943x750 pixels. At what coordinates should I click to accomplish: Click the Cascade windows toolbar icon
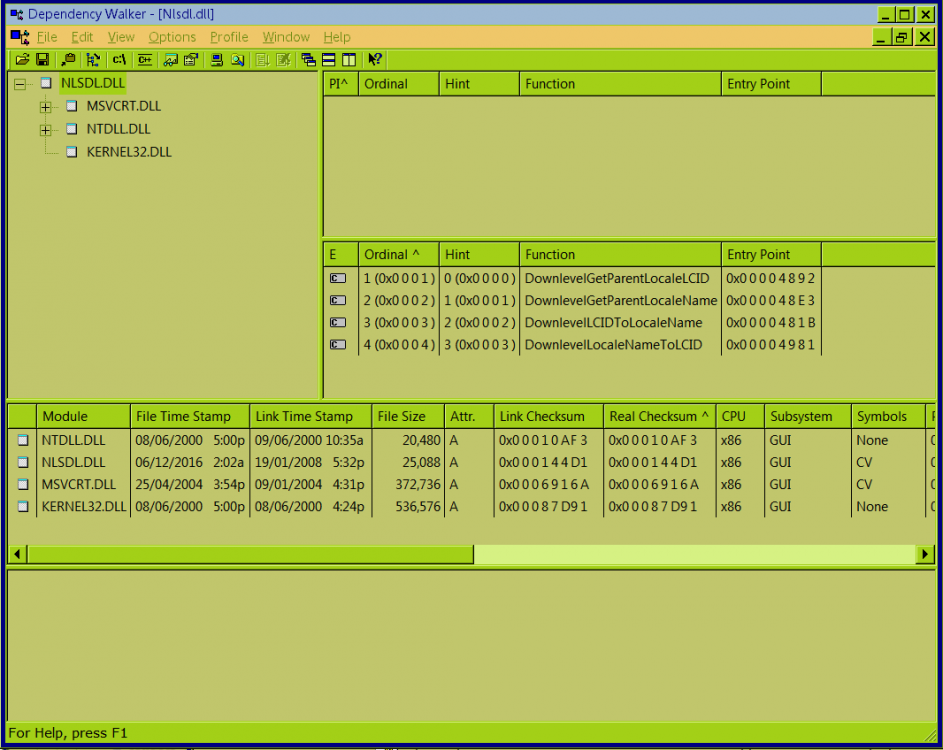(x=309, y=60)
